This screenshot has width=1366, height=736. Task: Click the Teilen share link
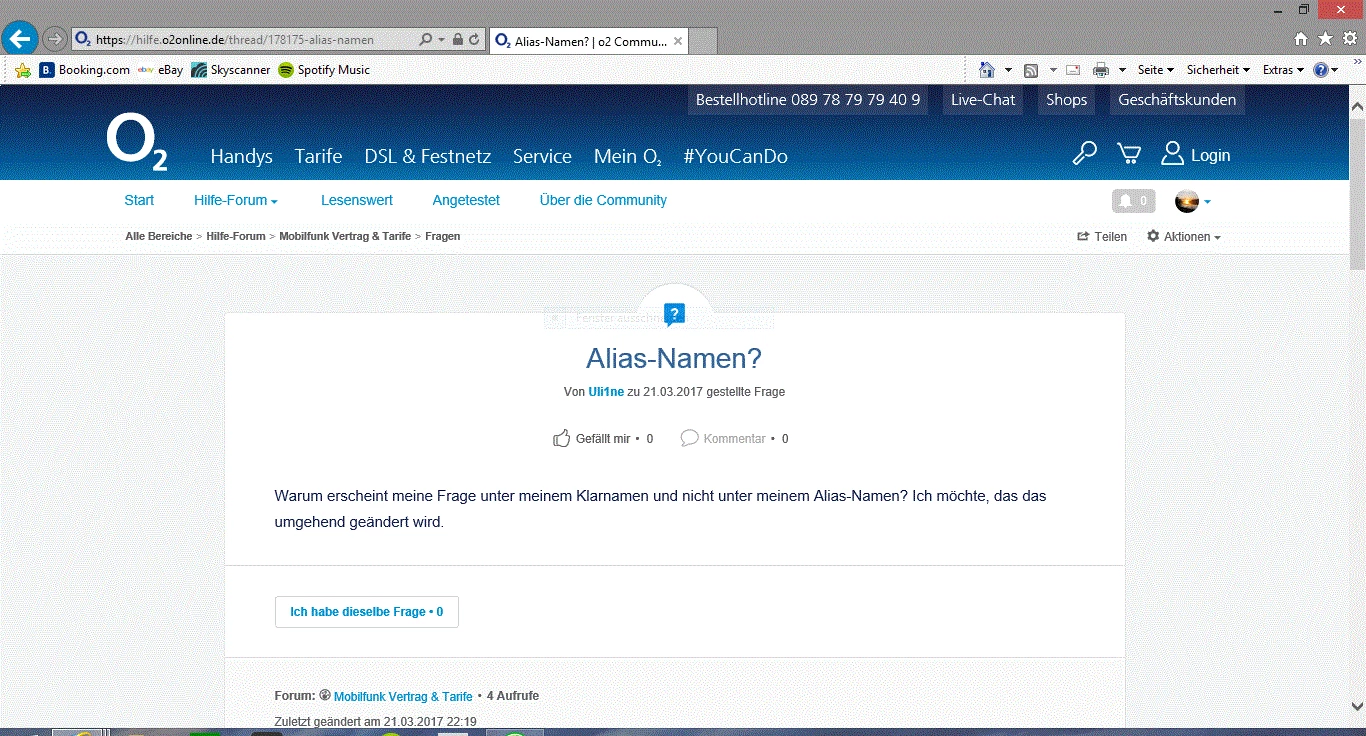click(1102, 237)
